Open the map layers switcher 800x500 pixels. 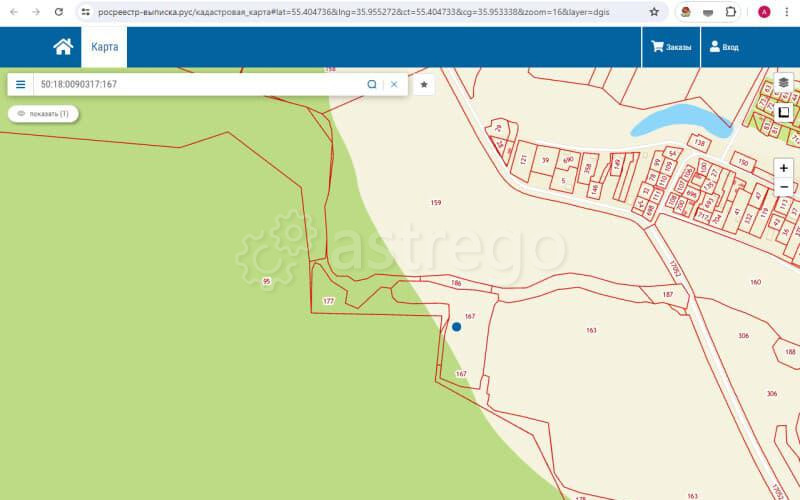click(783, 82)
